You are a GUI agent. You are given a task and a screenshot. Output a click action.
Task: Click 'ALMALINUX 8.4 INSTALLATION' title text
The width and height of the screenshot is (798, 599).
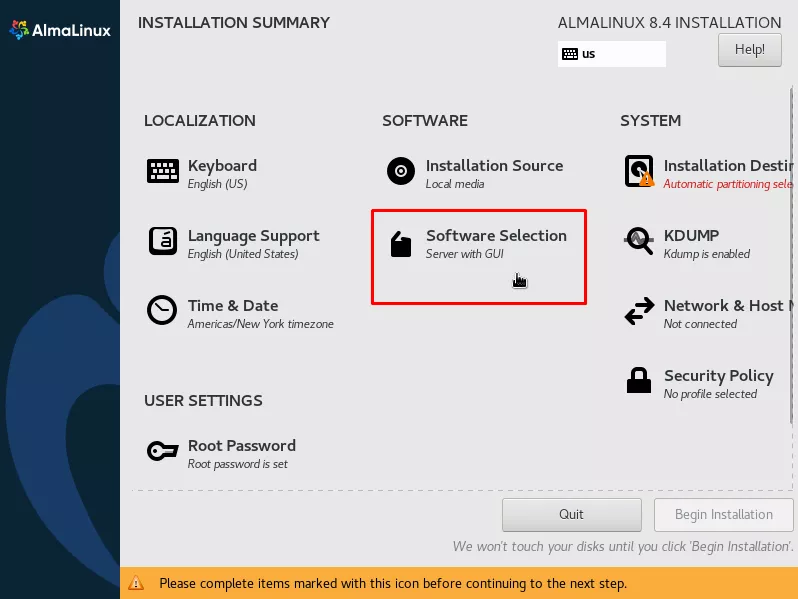(670, 23)
